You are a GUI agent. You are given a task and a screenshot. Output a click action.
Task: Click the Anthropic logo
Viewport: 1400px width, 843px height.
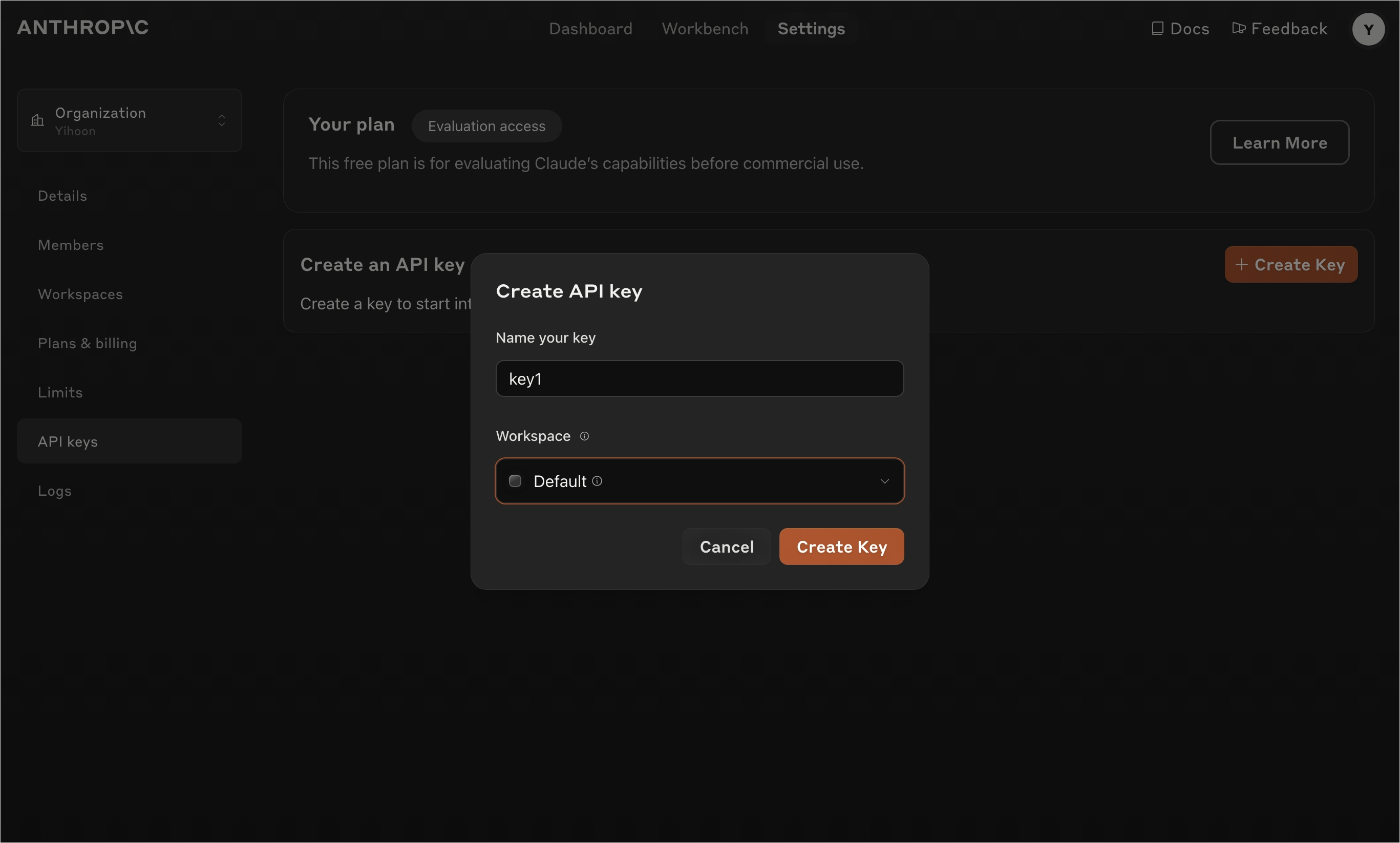pos(83,27)
